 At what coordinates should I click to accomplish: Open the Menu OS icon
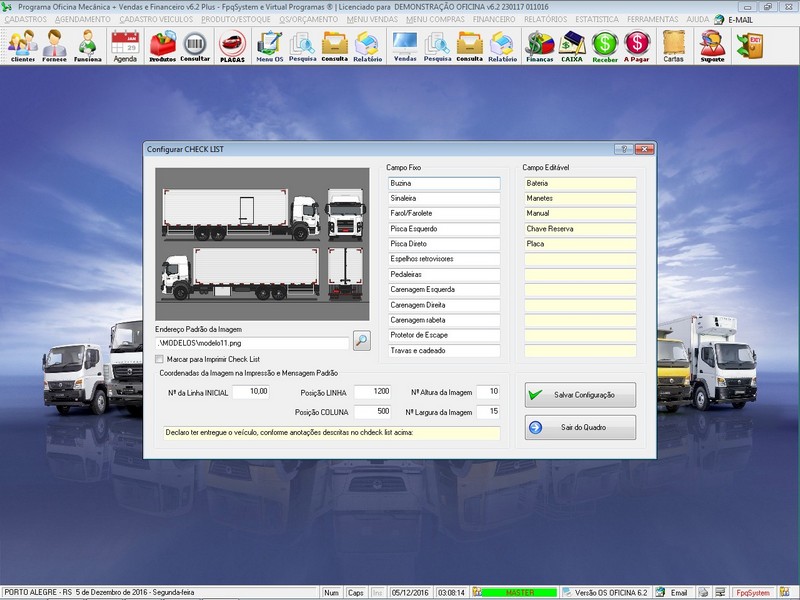269,45
